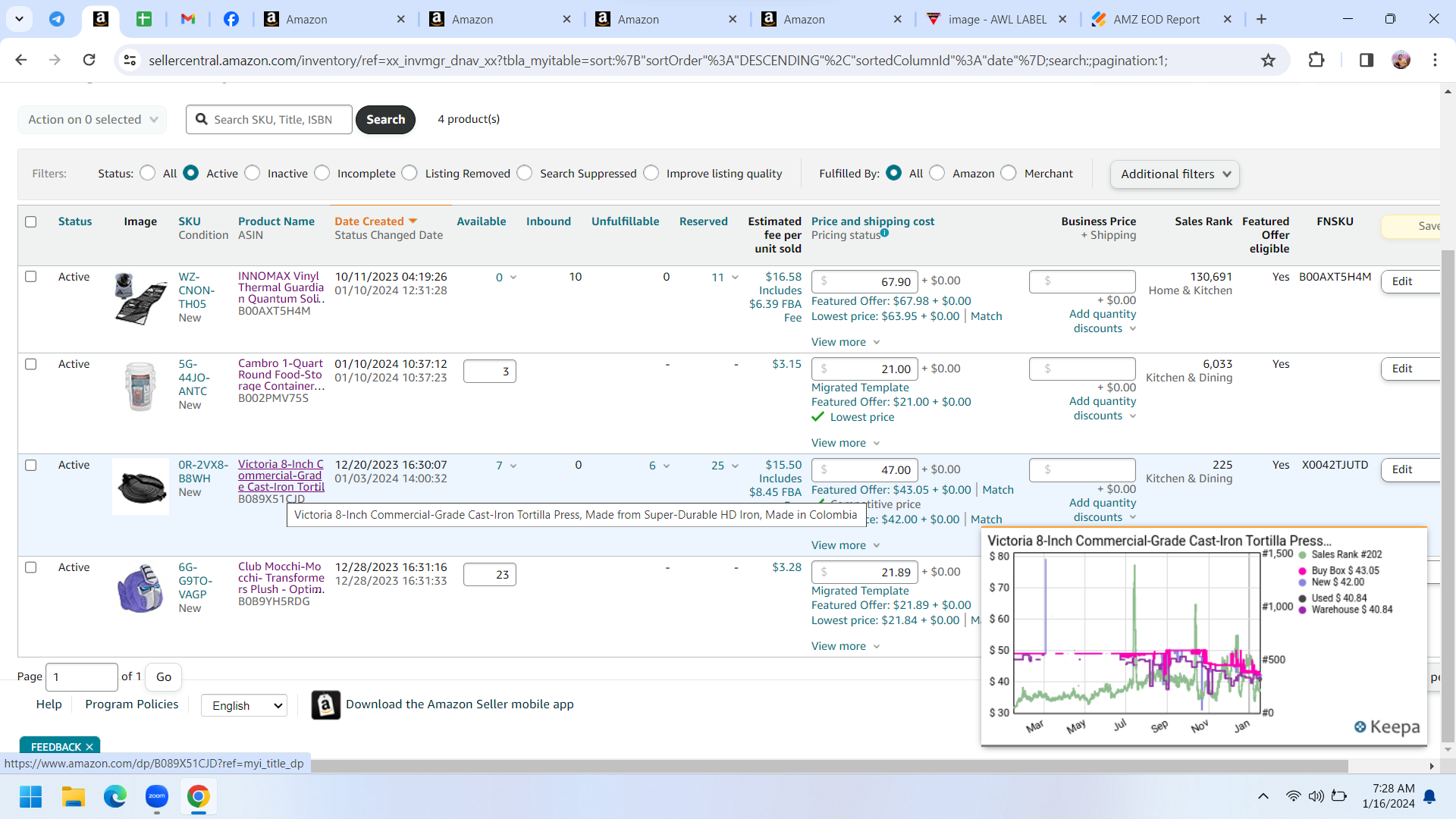Open the volume control in tray

pos(1316,796)
